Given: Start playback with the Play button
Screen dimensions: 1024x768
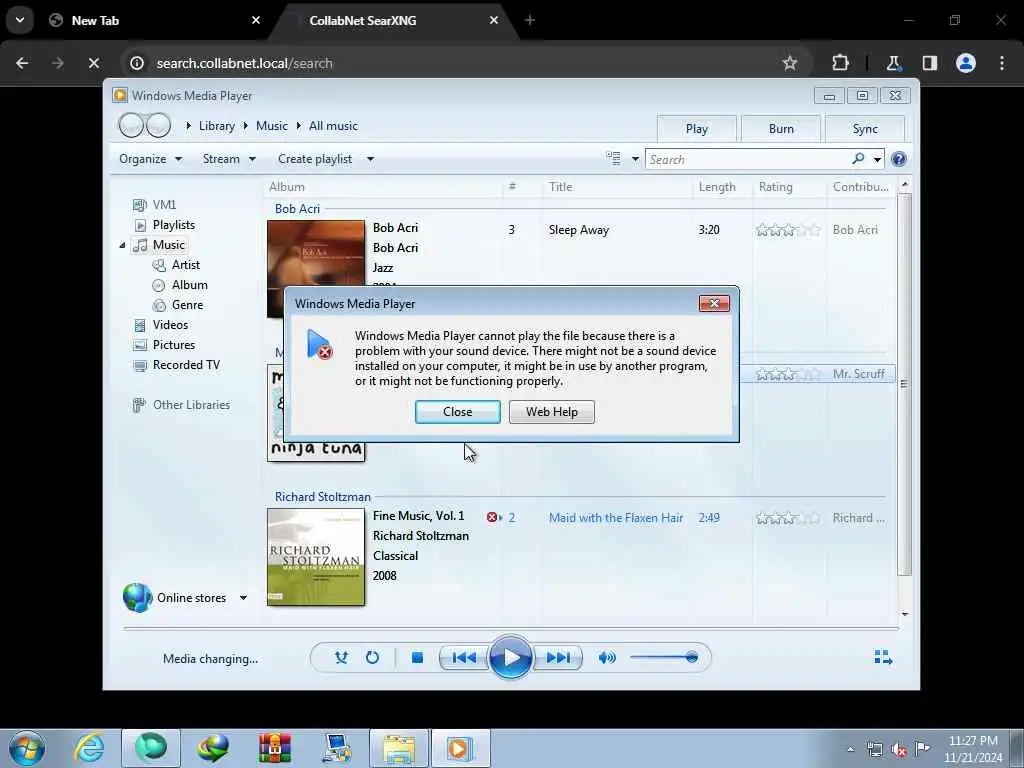Looking at the screenshot, I should click(x=510, y=658).
